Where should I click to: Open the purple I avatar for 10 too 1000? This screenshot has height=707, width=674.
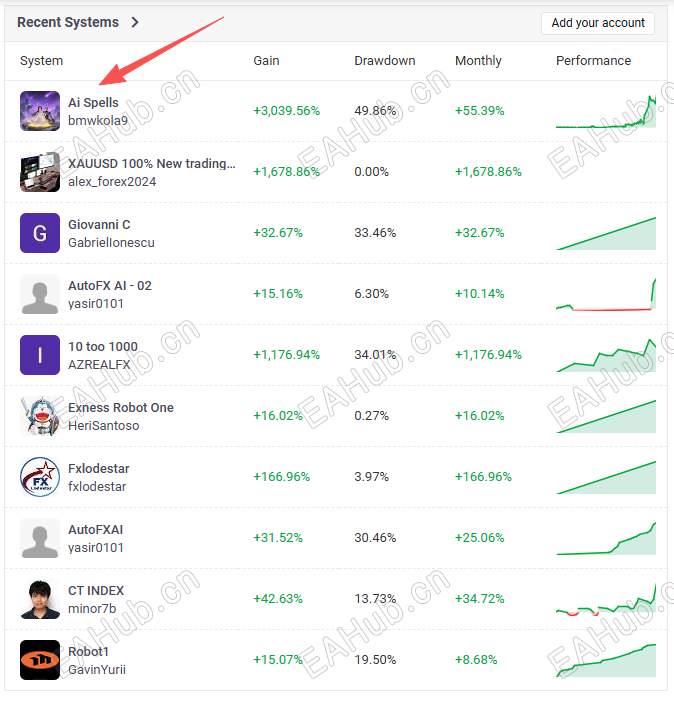[40, 355]
